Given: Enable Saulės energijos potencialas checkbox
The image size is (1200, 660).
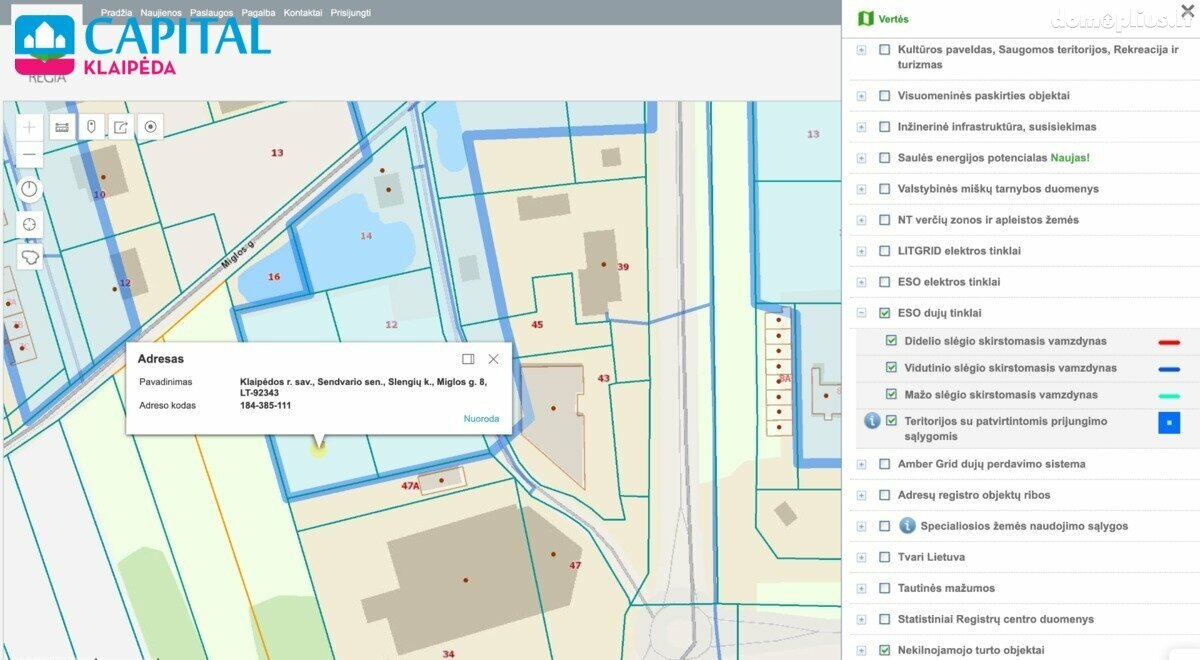Looking at the screenshot, I should 884,158.
